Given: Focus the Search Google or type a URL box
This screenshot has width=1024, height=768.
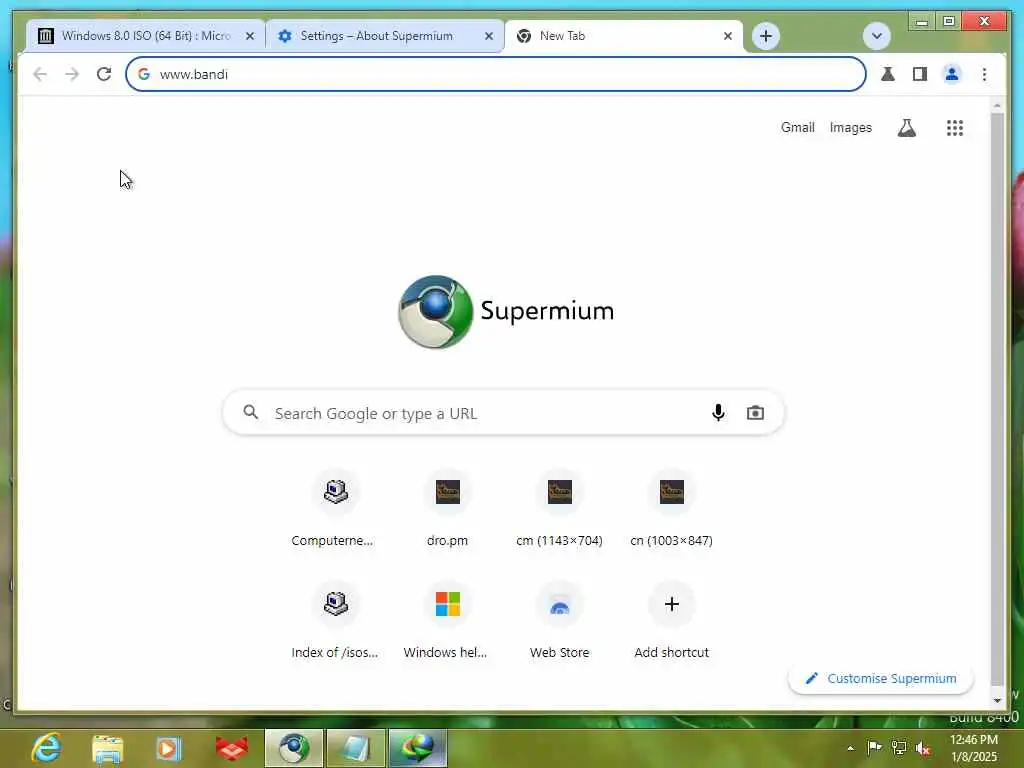Looking at the screenshot, I should click(503, 413).
